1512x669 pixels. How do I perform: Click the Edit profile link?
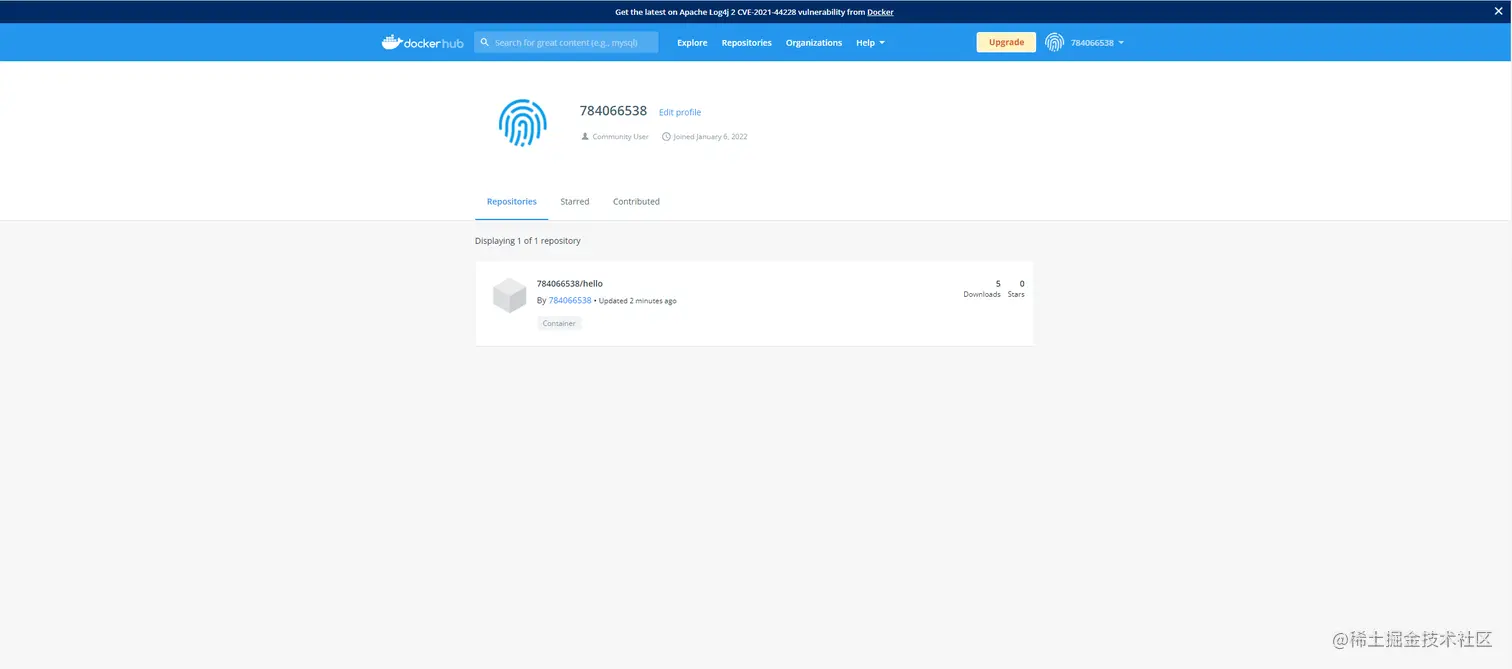coord(680,112)
